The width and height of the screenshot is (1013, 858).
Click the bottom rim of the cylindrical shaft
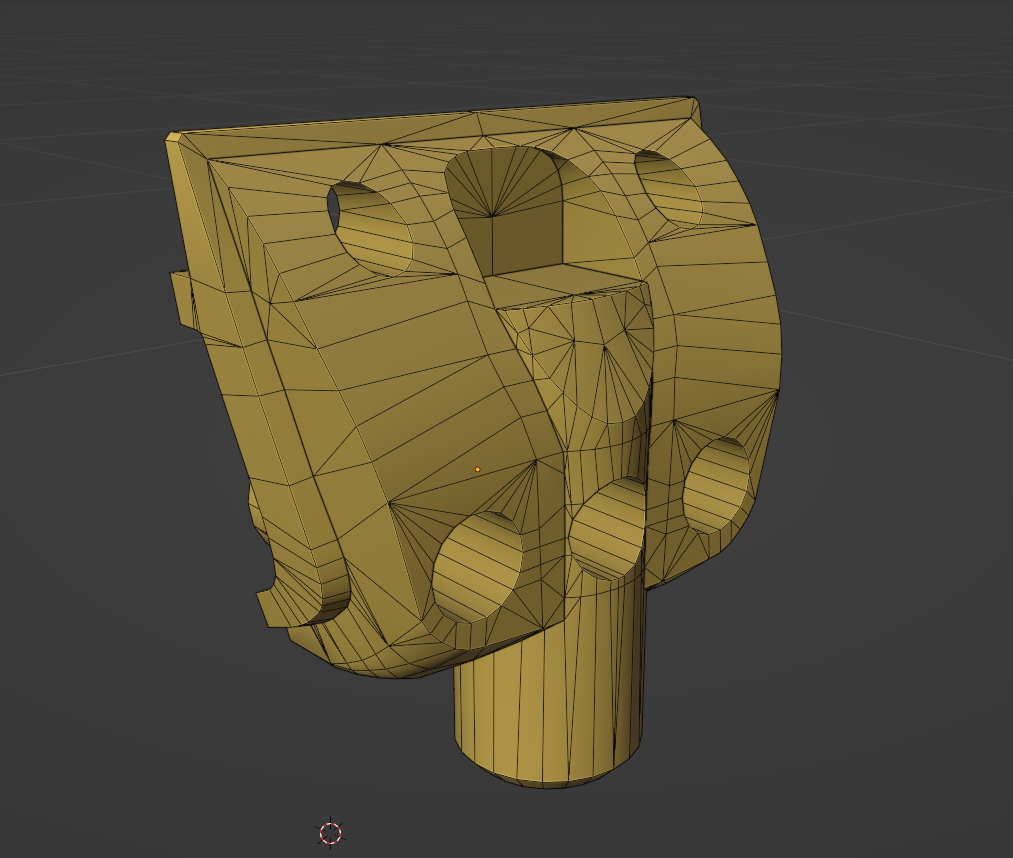click(x=548, y=779)
